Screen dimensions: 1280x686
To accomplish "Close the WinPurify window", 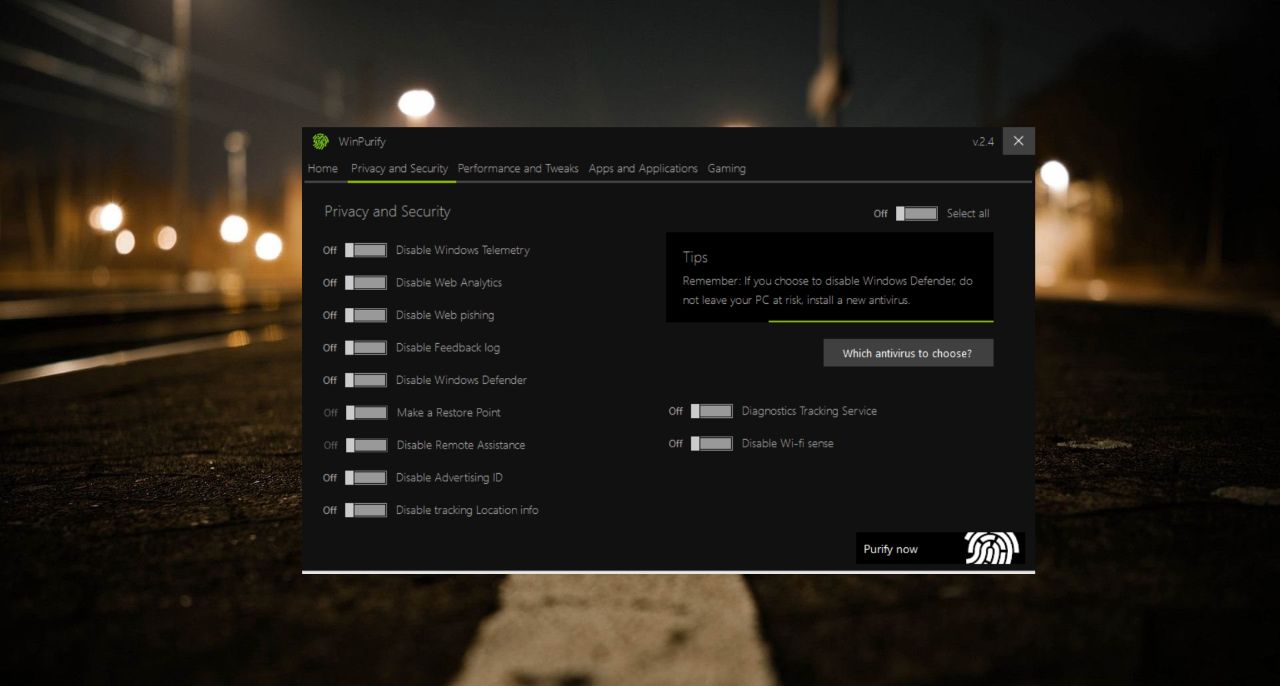I will click(x=1018, y=141).
